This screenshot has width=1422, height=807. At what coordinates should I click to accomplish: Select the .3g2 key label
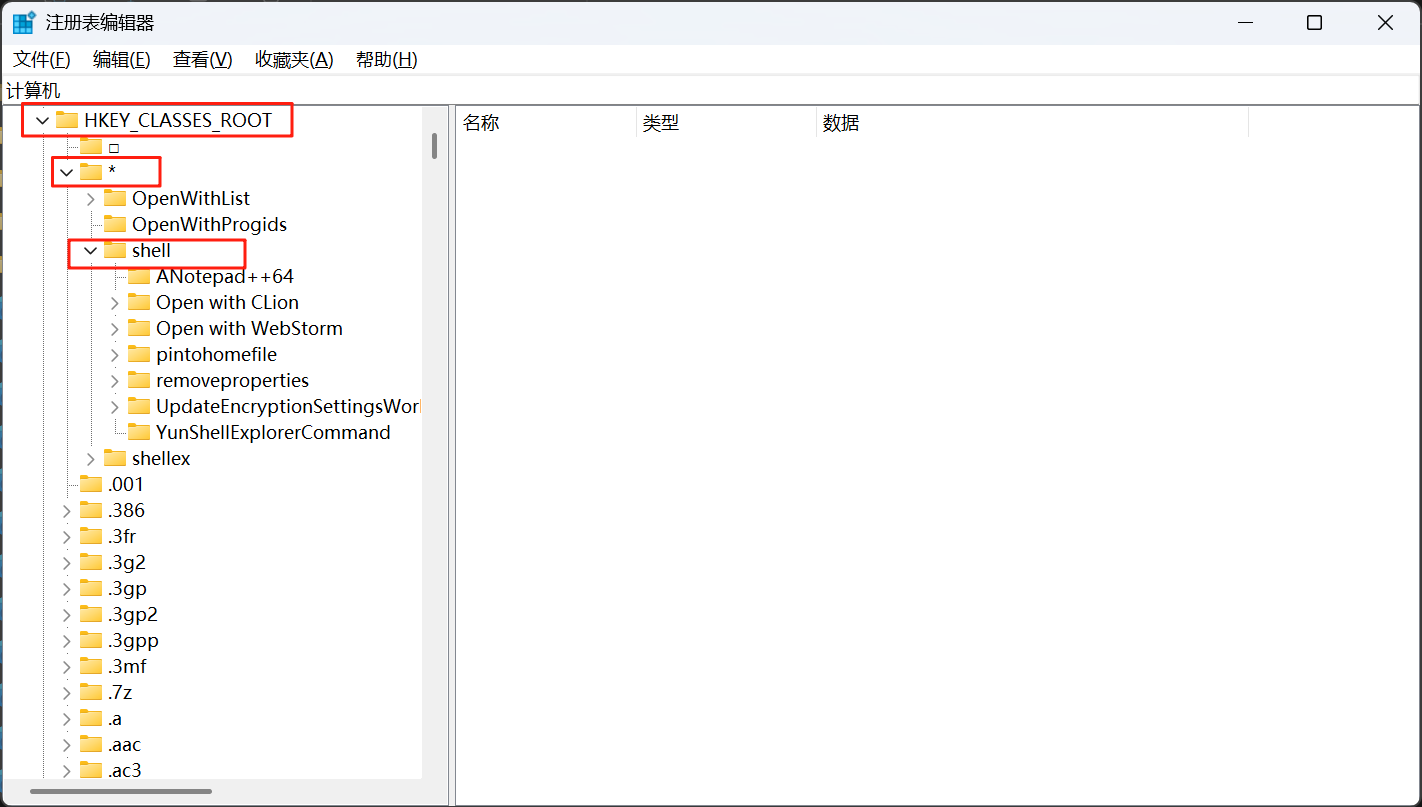tap(127, 562)
